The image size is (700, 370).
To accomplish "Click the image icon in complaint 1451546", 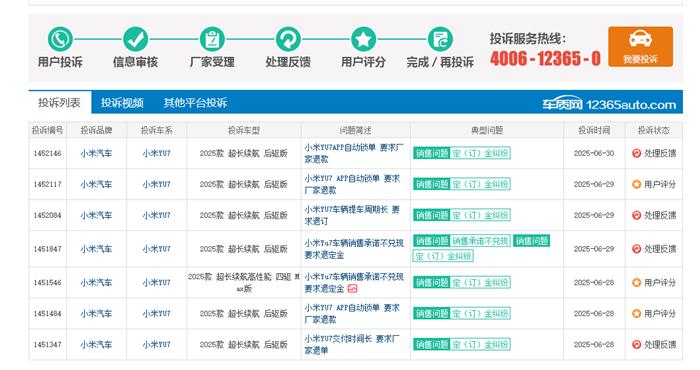I will 352,289.
